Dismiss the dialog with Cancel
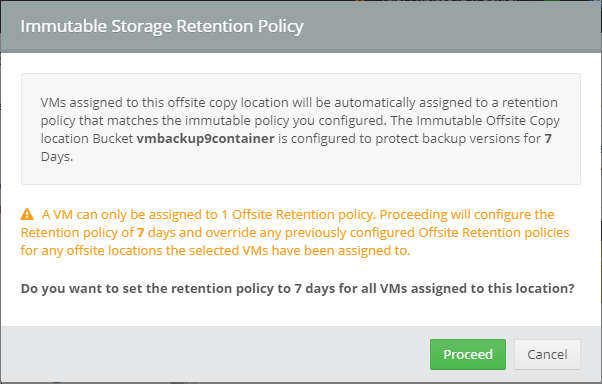602x384 pixels. [x=547, y=354]
